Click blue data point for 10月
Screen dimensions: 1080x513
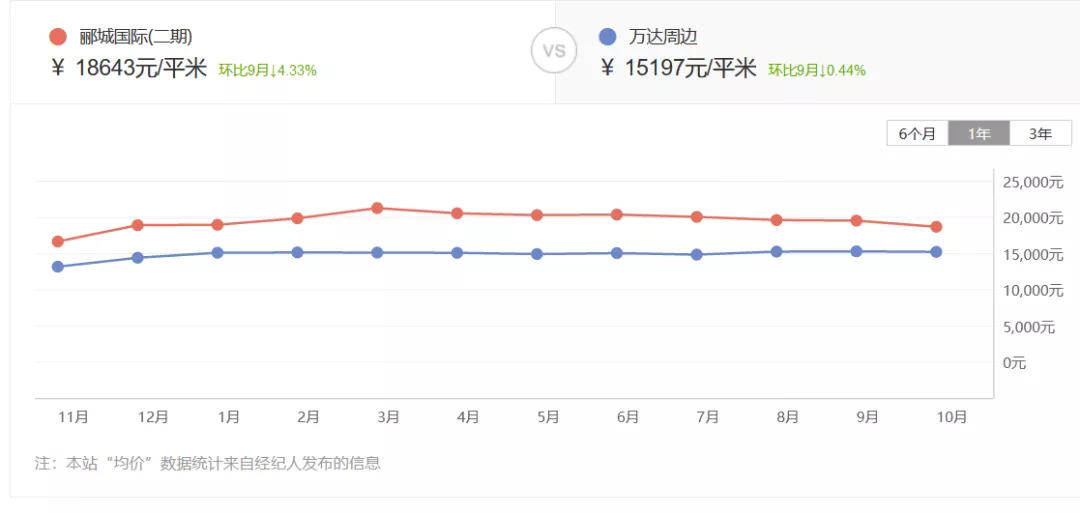click(x=936, y=252)
